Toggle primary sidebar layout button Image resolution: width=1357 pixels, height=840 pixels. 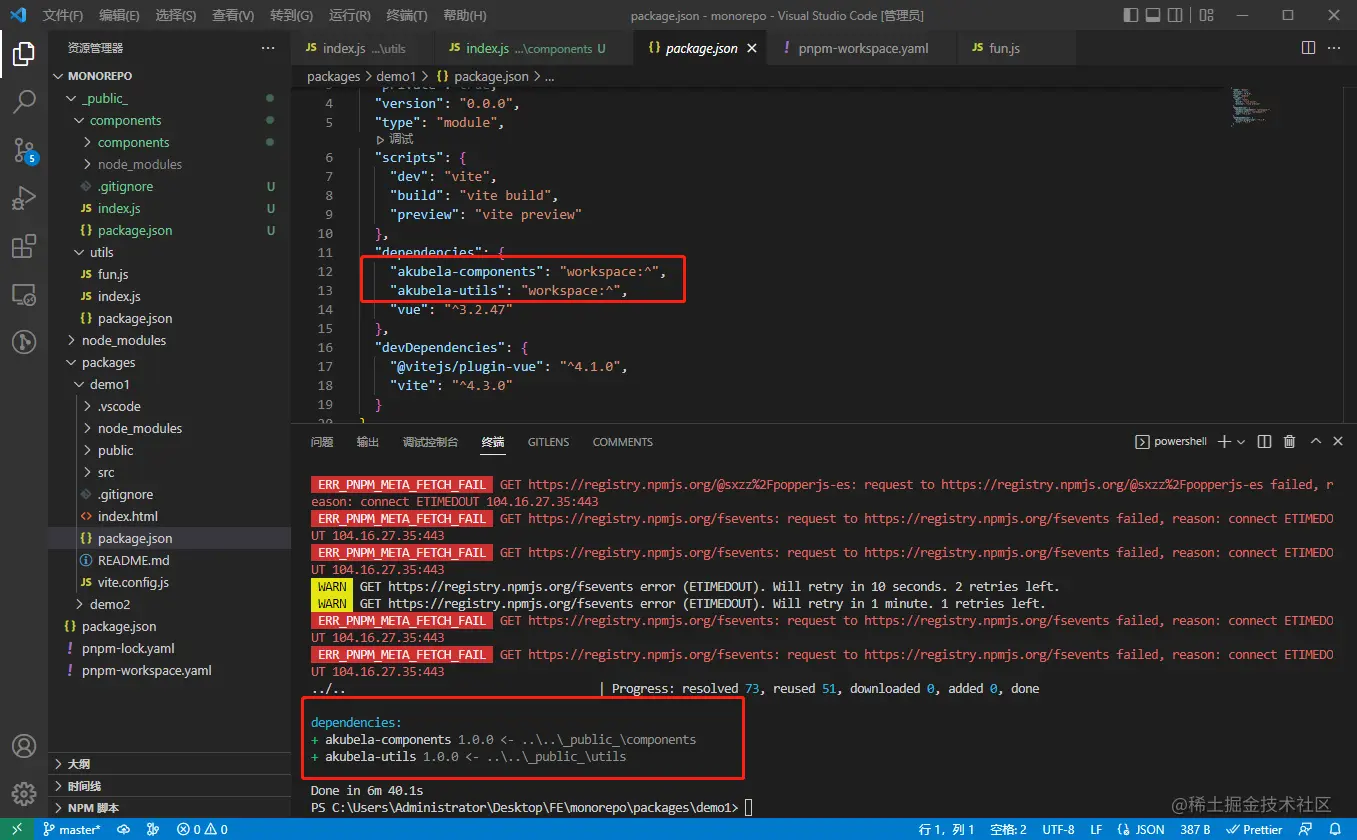[1131, 15]
